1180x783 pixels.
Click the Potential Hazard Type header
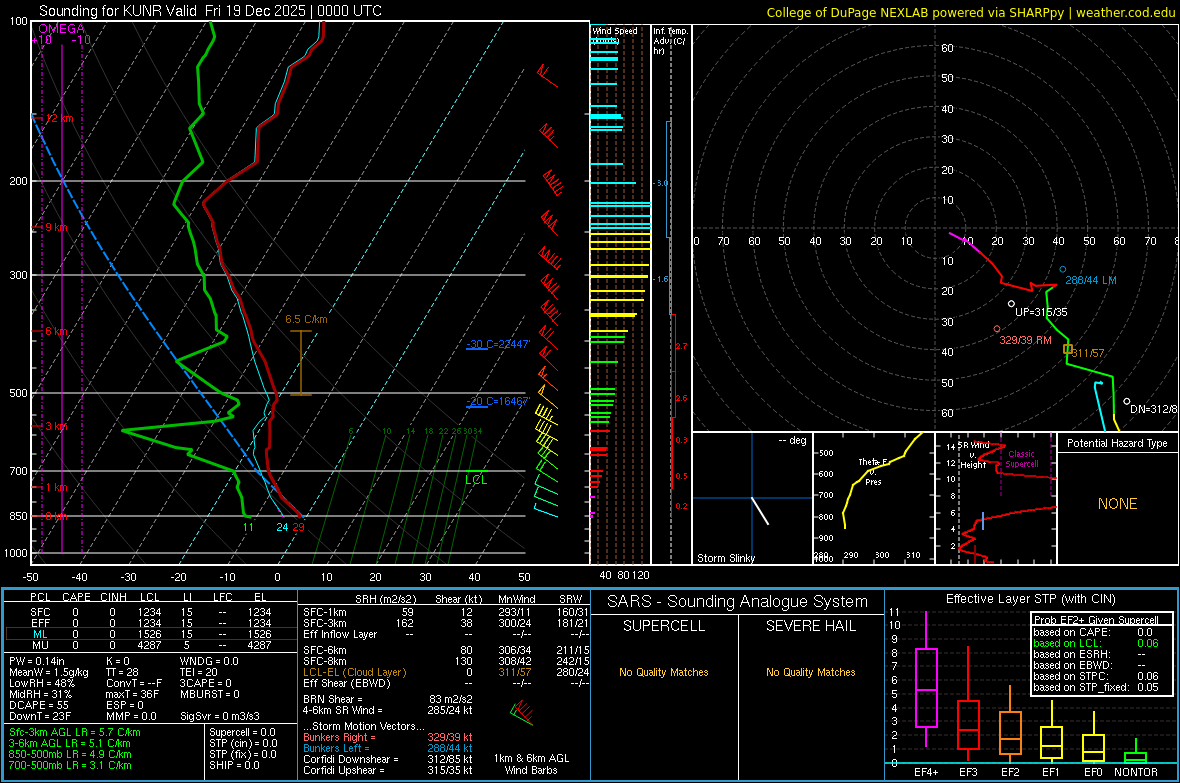click(1117, 443)
